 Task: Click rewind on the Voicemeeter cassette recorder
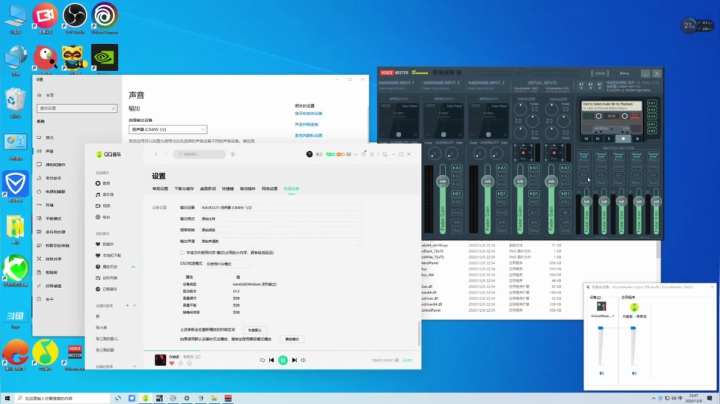[x=586, y=138]
